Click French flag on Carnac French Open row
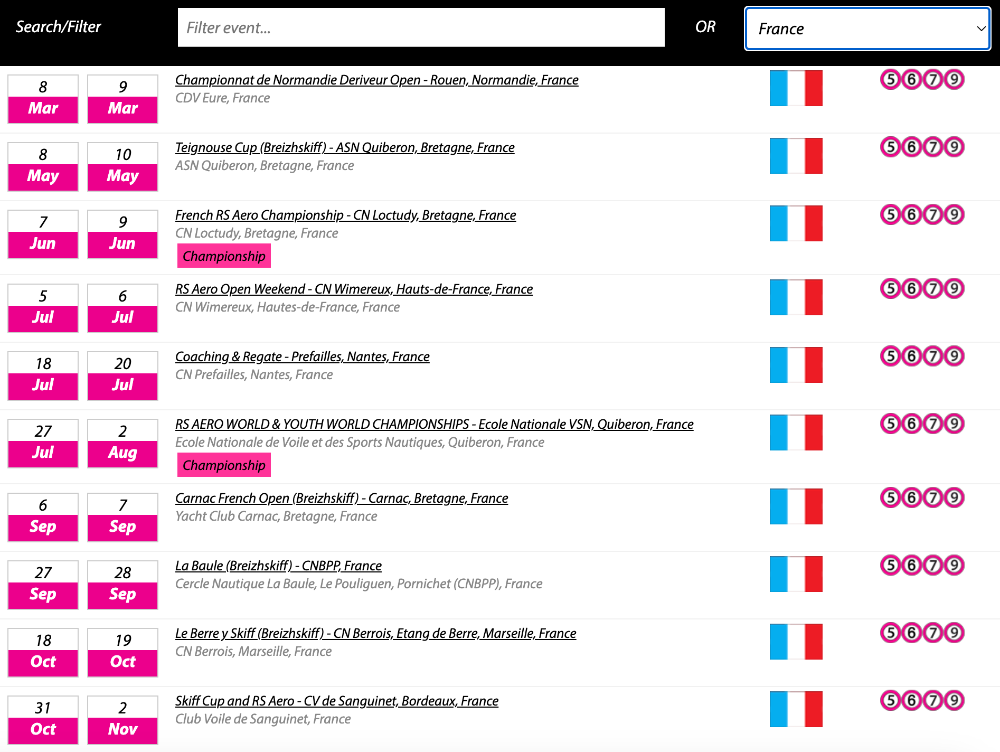 [x=796, y=506]
